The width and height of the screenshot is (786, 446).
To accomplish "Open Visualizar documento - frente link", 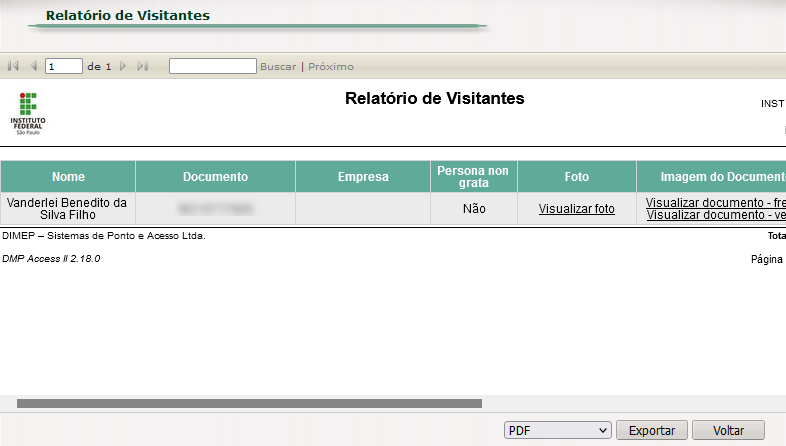I will [715, 202].
